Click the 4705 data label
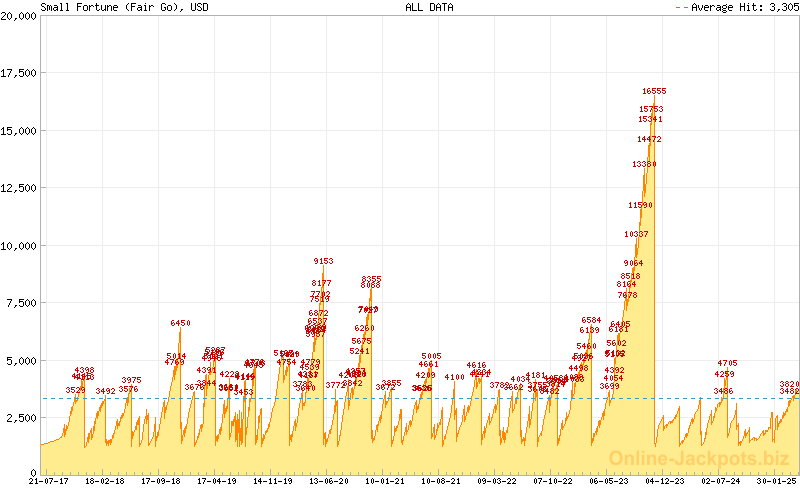This screenshot has width=800, height=490. pyautogui.click(x=727, y=363)
